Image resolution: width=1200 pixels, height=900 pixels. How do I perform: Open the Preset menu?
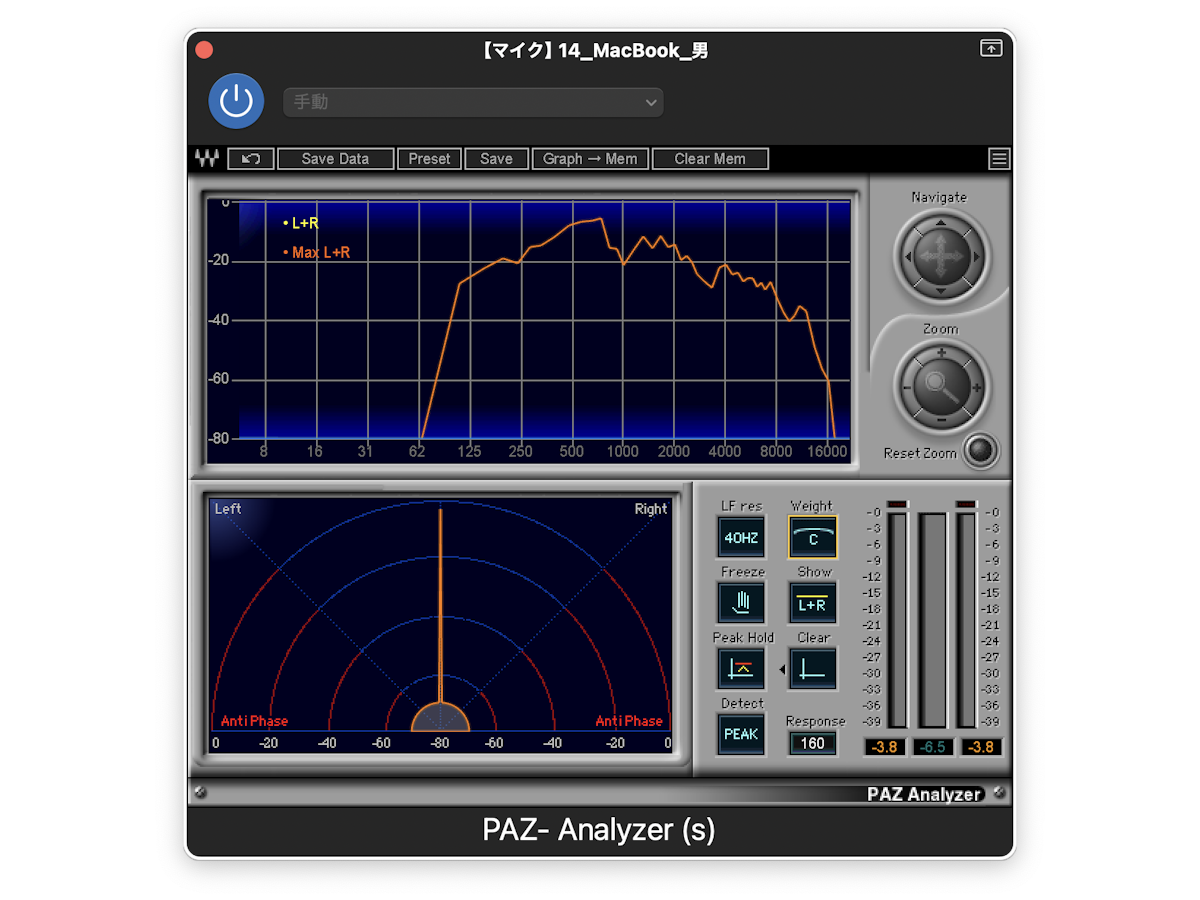[x=429, y=158]
